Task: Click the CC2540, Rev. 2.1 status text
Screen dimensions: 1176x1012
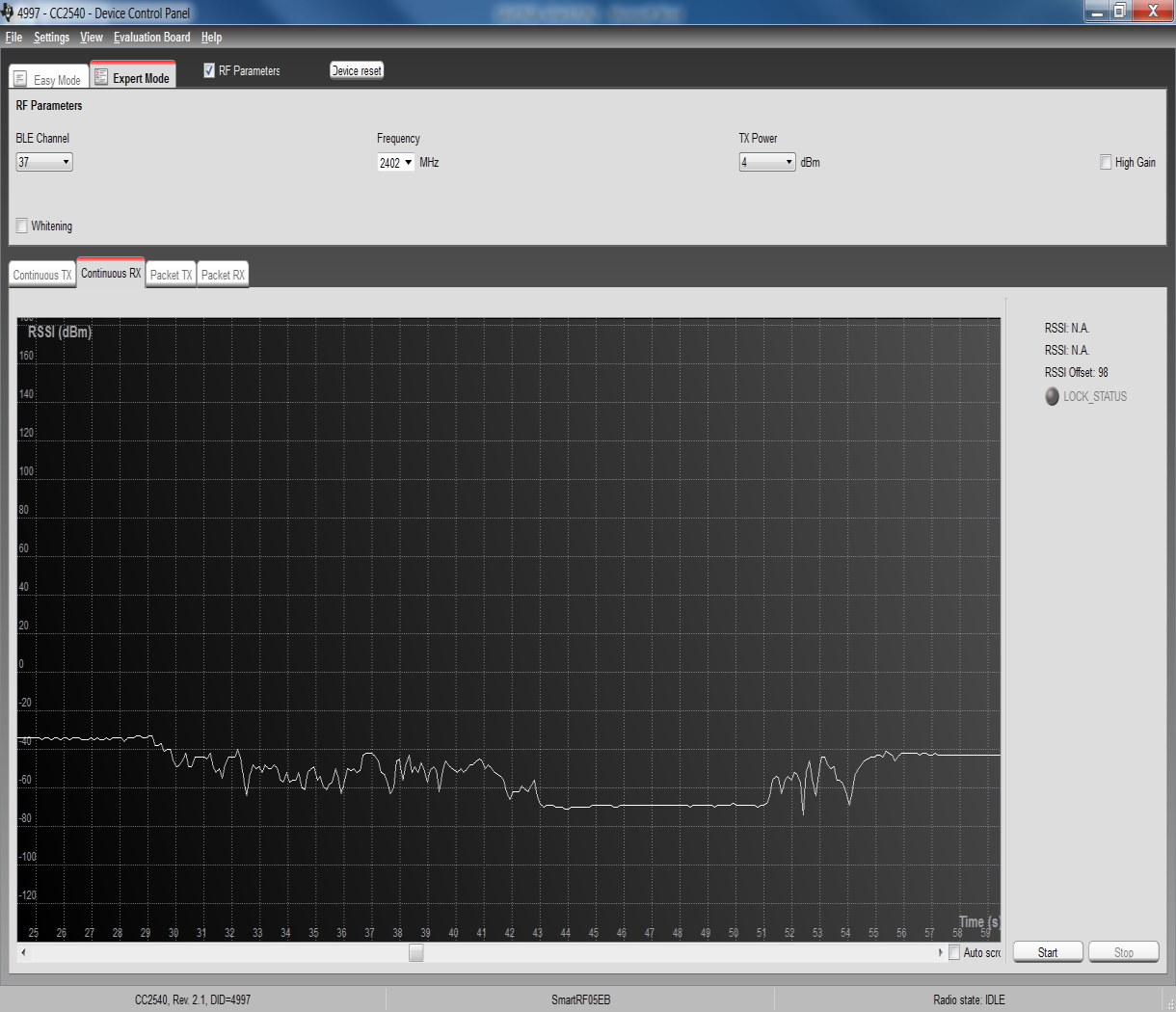Action: [x=193, y=999]
